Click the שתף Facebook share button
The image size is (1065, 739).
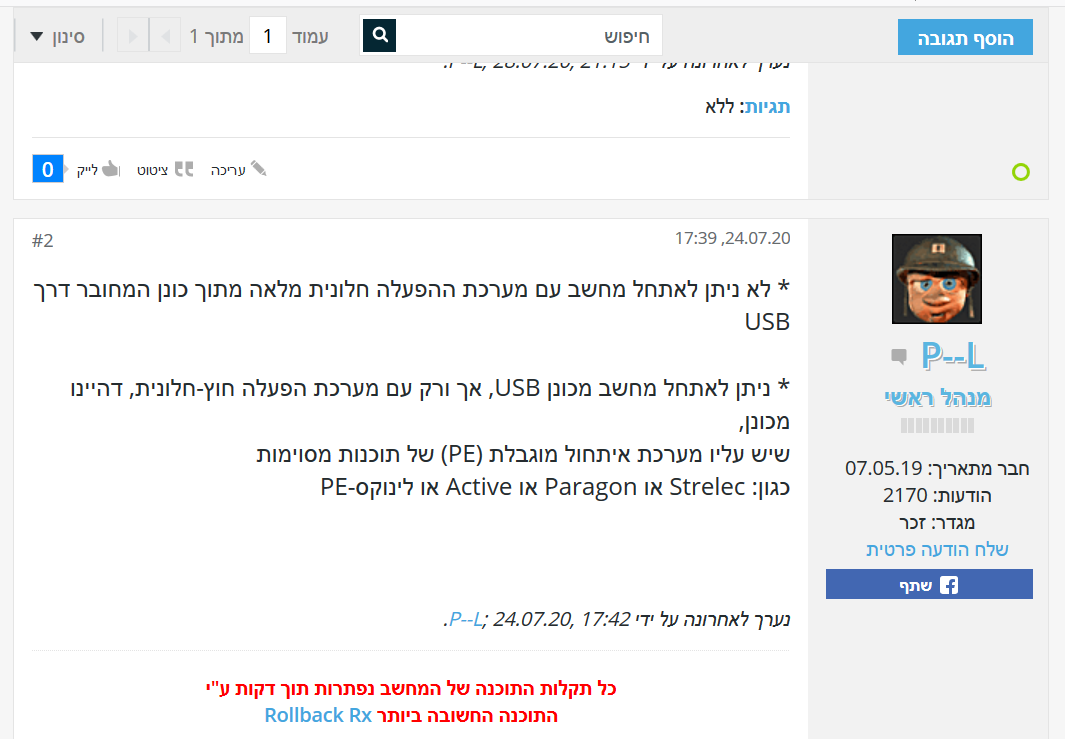pos(929,584)
